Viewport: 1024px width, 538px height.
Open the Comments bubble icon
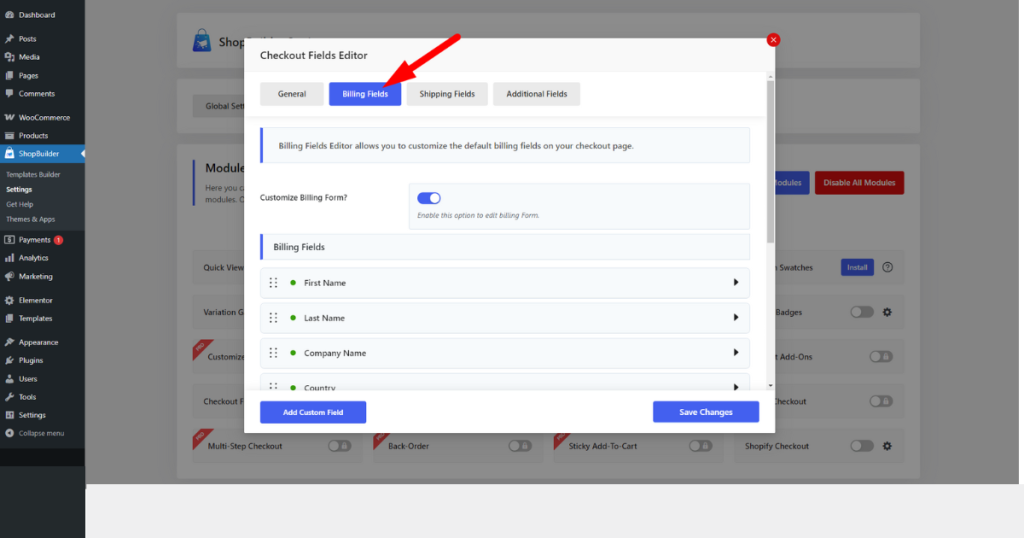(x=9, y=93)
